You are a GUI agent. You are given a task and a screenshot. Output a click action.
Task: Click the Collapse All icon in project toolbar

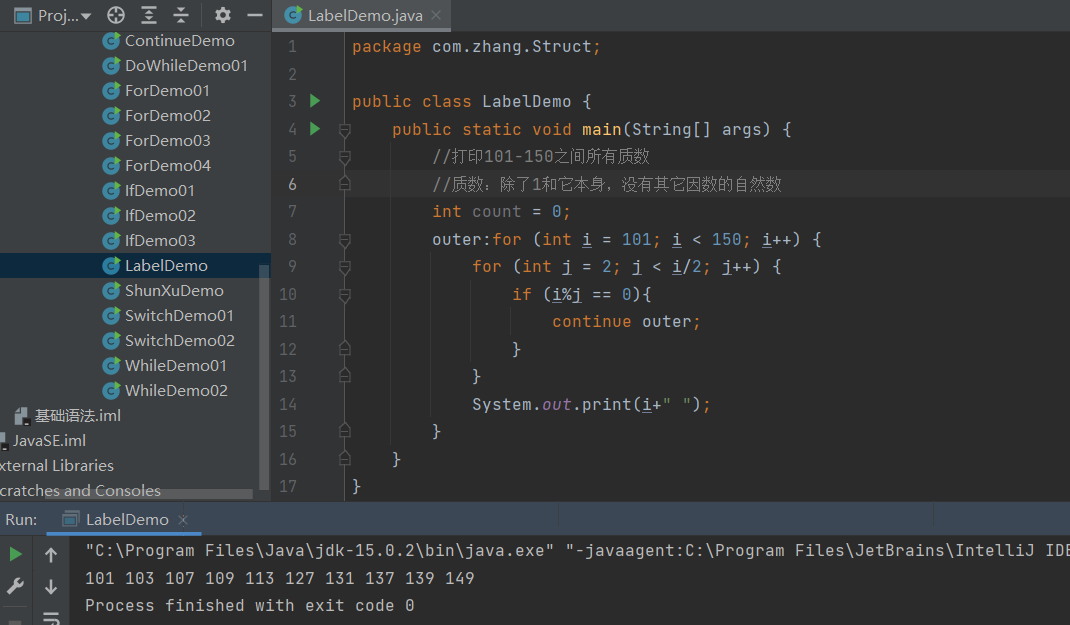pyautogui.click(x=181, y=15)
